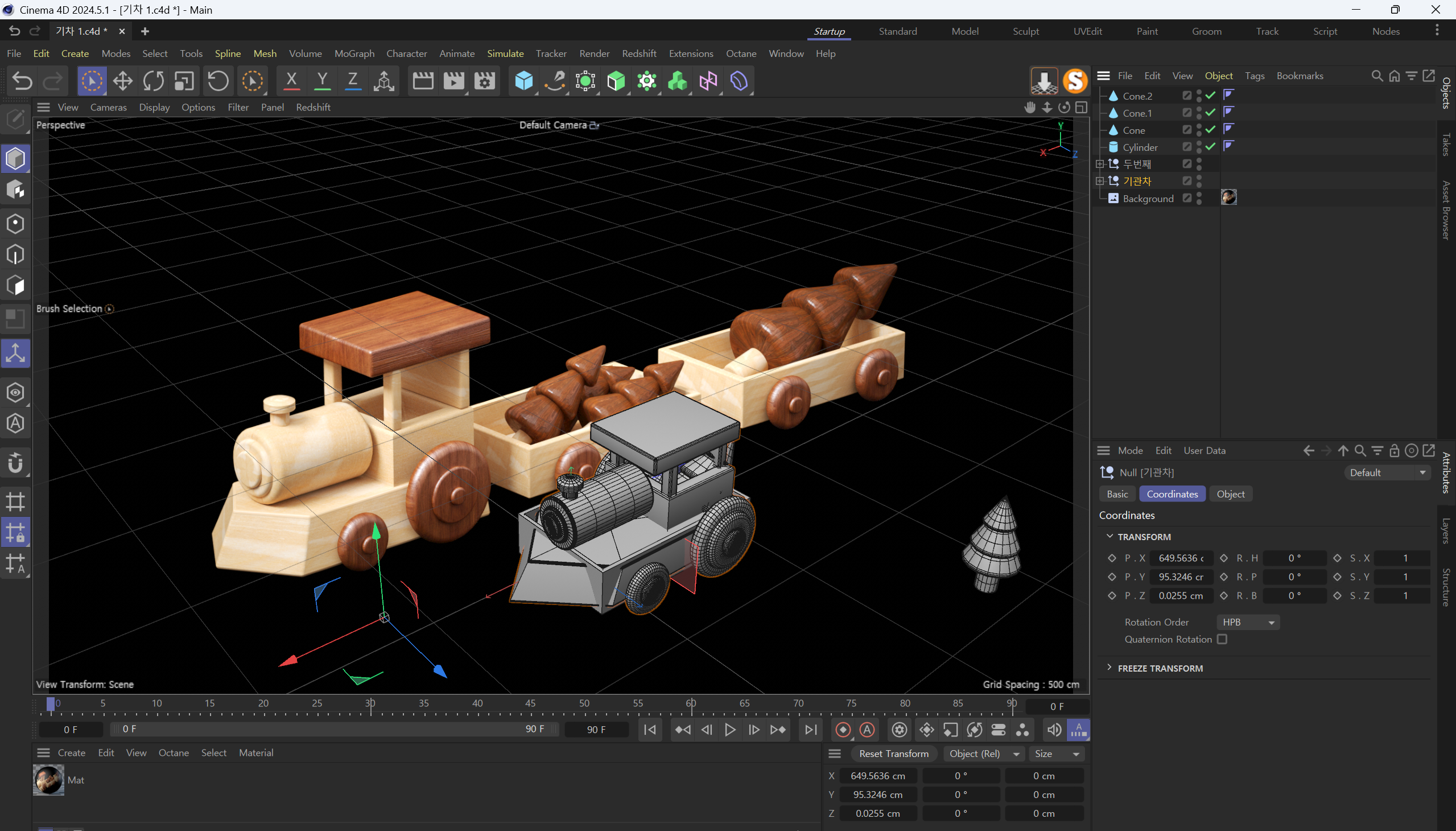The width and height of the screenshot is (1456, 831).
Task: Enable Quaternion Rotation checkbox
Action: tap(1222, 640)
